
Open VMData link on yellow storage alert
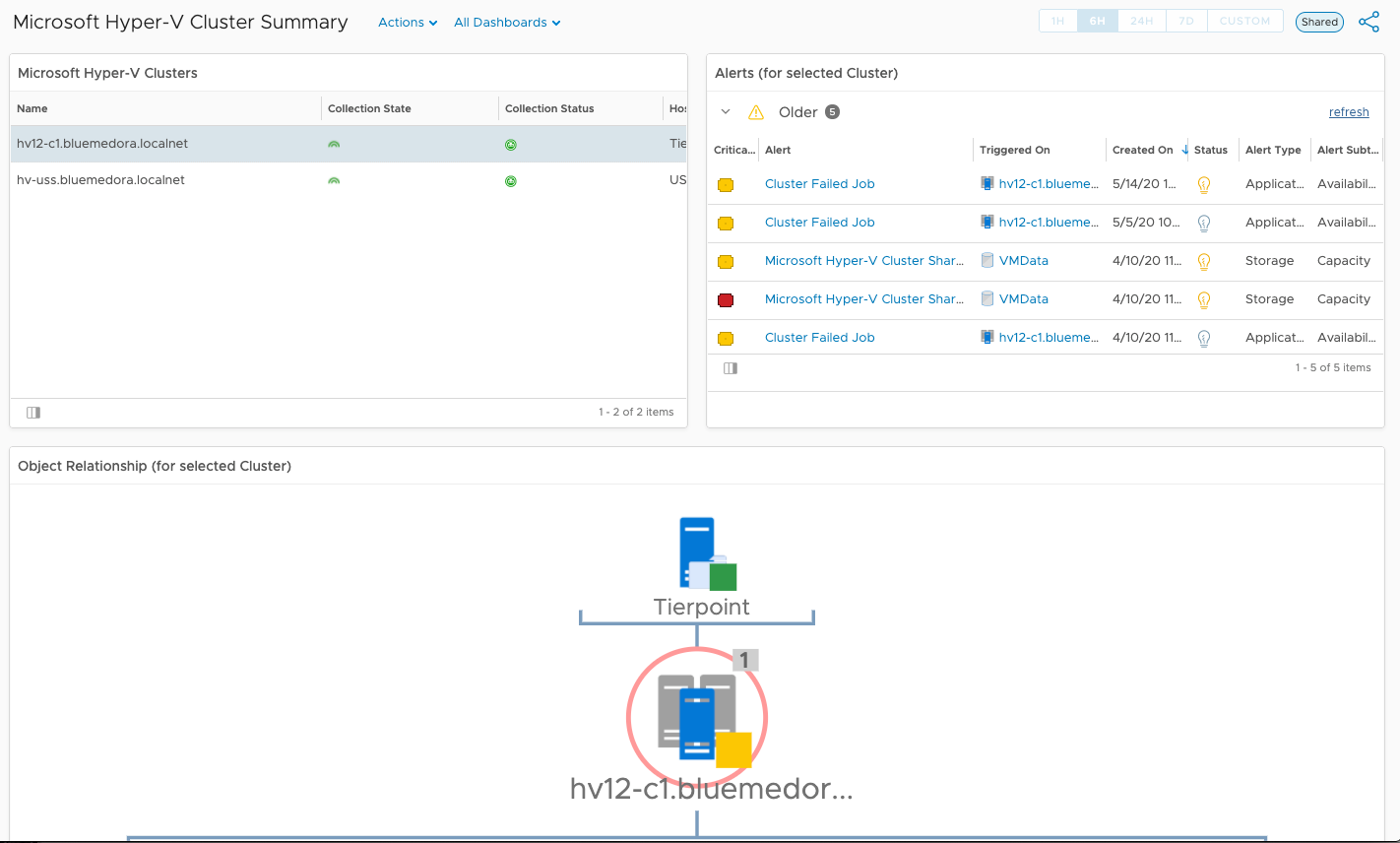pyautogui.click(x=1024, y=261)
